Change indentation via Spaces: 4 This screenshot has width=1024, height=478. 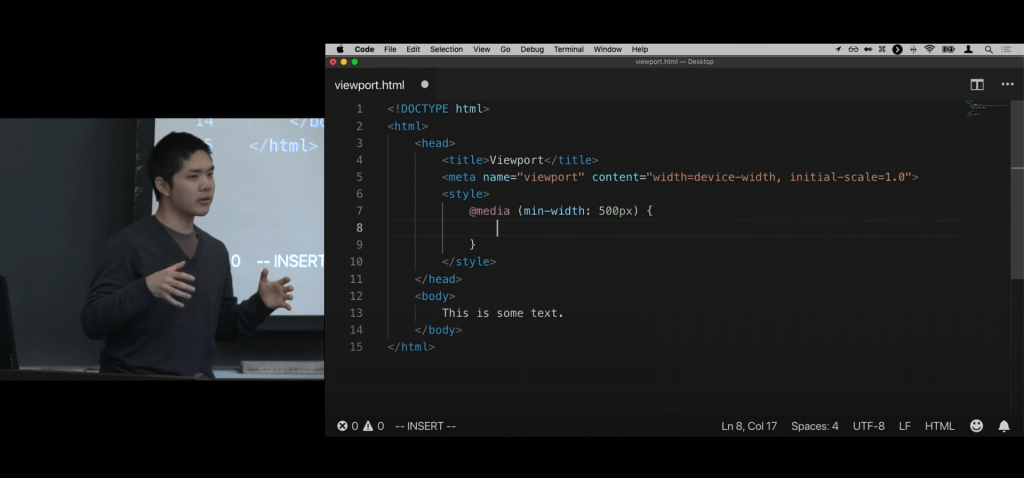(814, 426)
